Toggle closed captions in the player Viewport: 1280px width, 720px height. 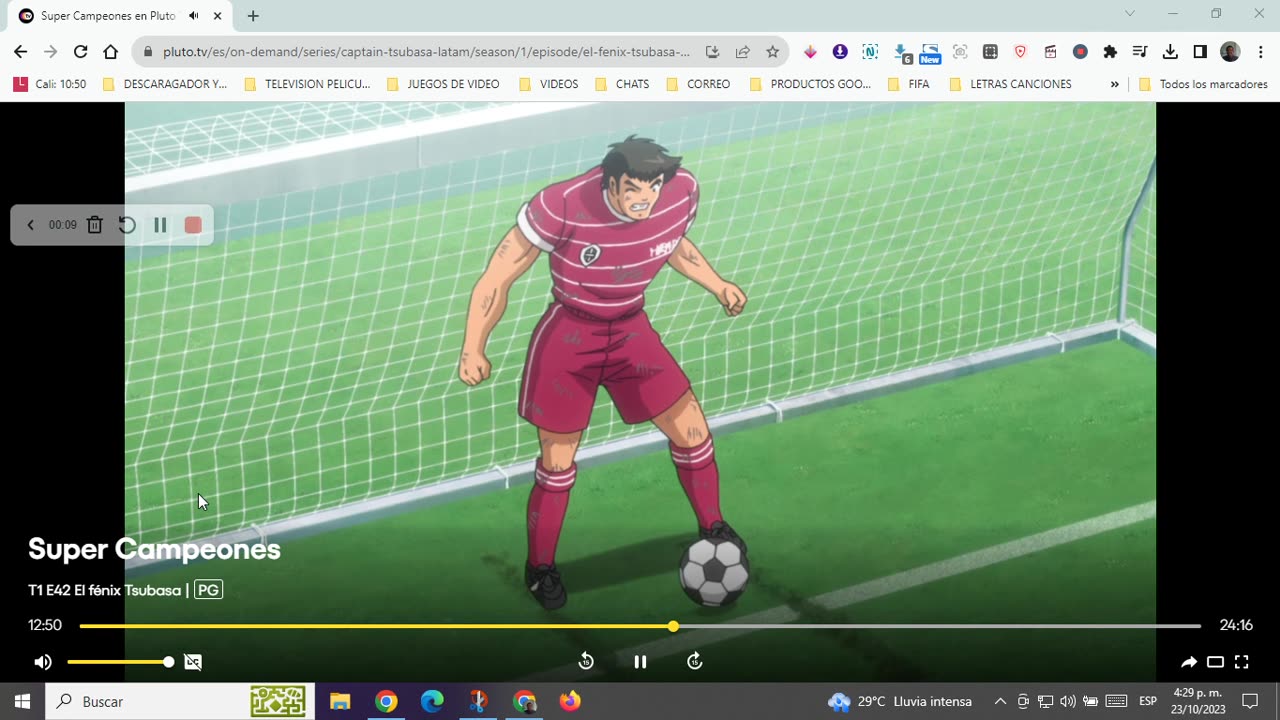point(193,662)
